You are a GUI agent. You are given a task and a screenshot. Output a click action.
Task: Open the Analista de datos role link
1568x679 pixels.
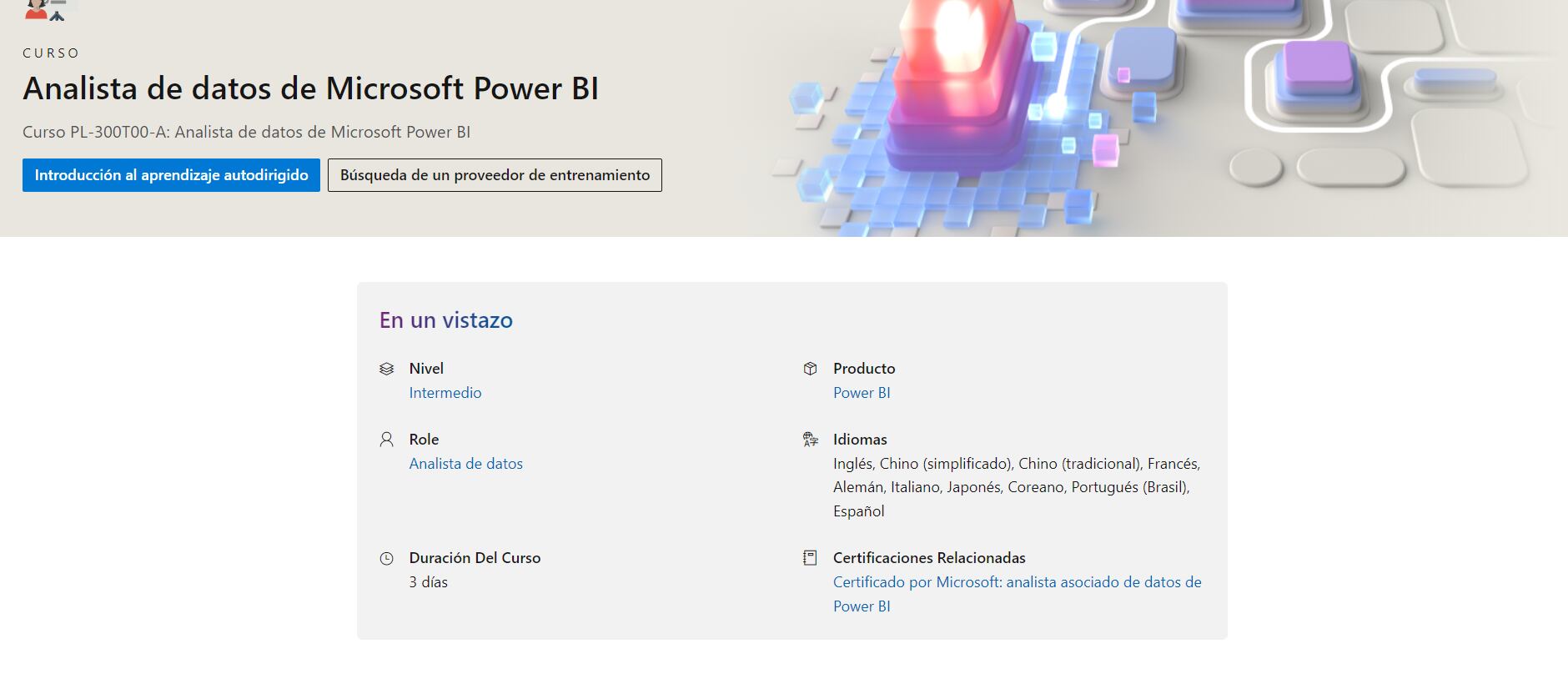[465, 464]
